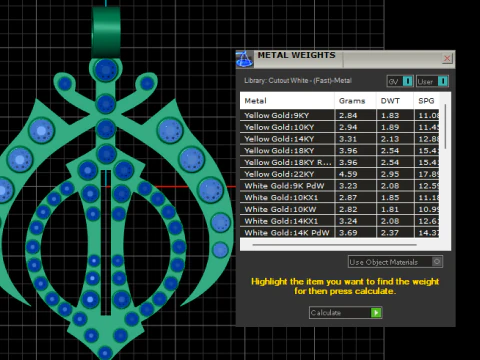This screenshot has width=480, height=360.
Task: Click the horizontal scrollbar under metal list
Action: pyautogui.click(x=334, y=245)
